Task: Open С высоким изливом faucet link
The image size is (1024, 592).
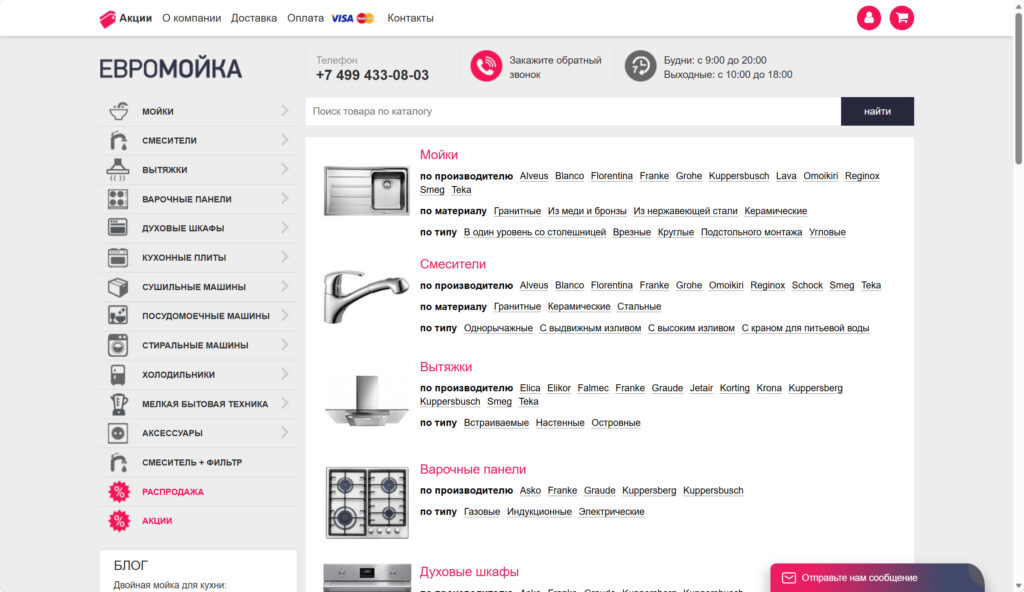Action: [691, 328]
